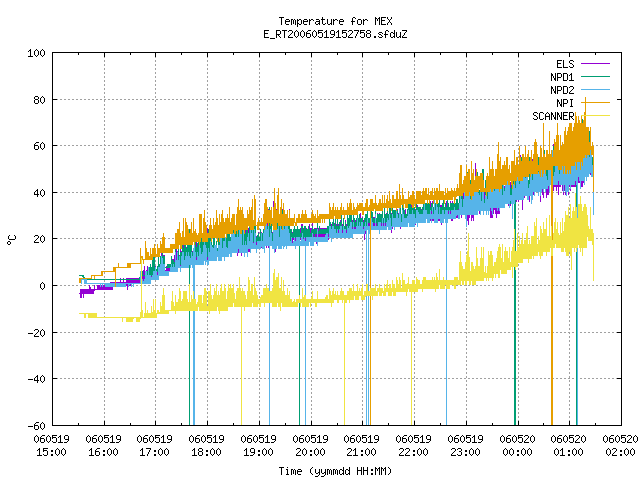Screen dimensions: 640x480
Task: Click the NPI legend label
Action: (565, 103)
